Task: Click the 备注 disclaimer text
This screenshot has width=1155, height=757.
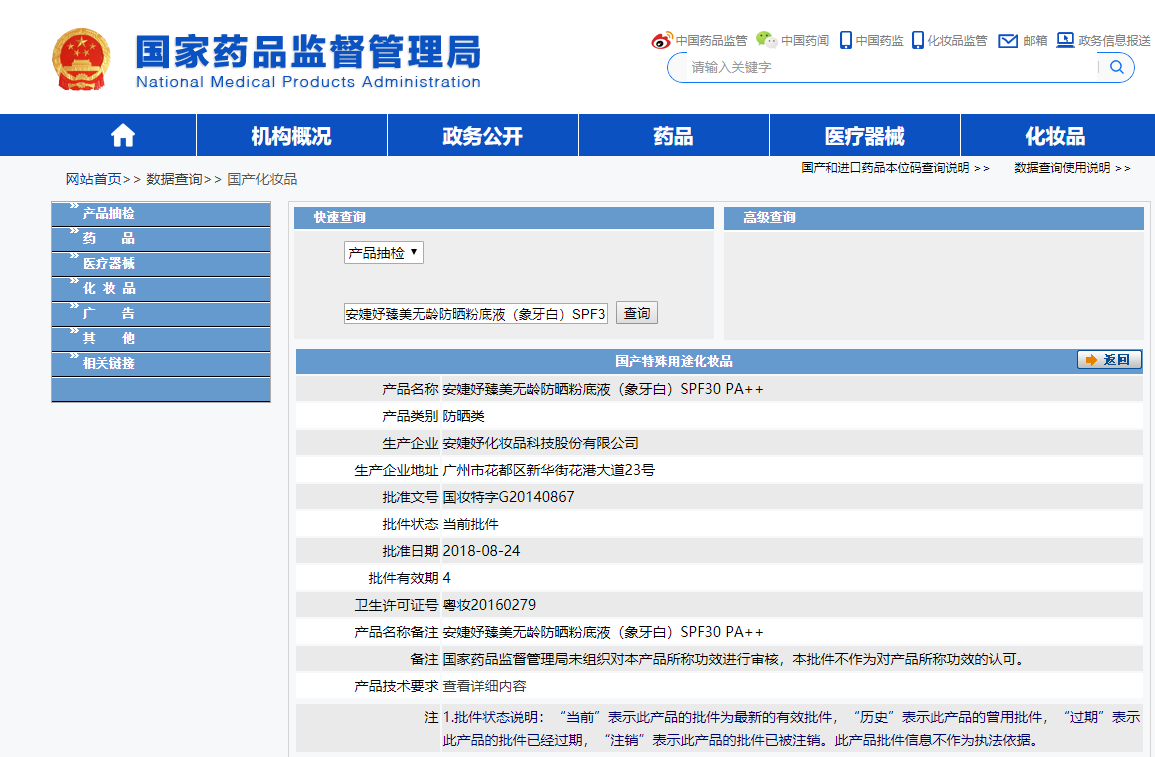Action: tap(734, 659)
